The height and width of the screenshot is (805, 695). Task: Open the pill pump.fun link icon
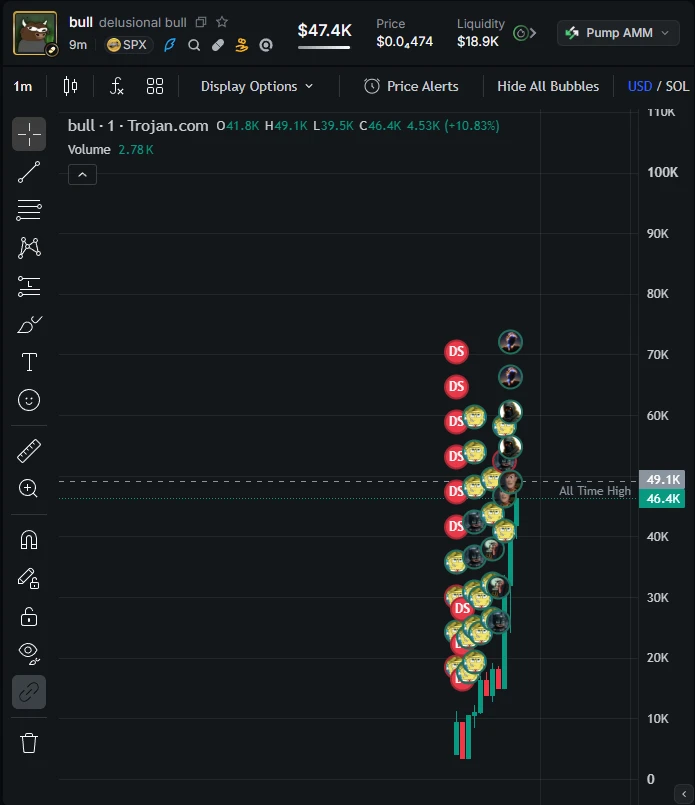pyautogui.click(x=218, y=45)
